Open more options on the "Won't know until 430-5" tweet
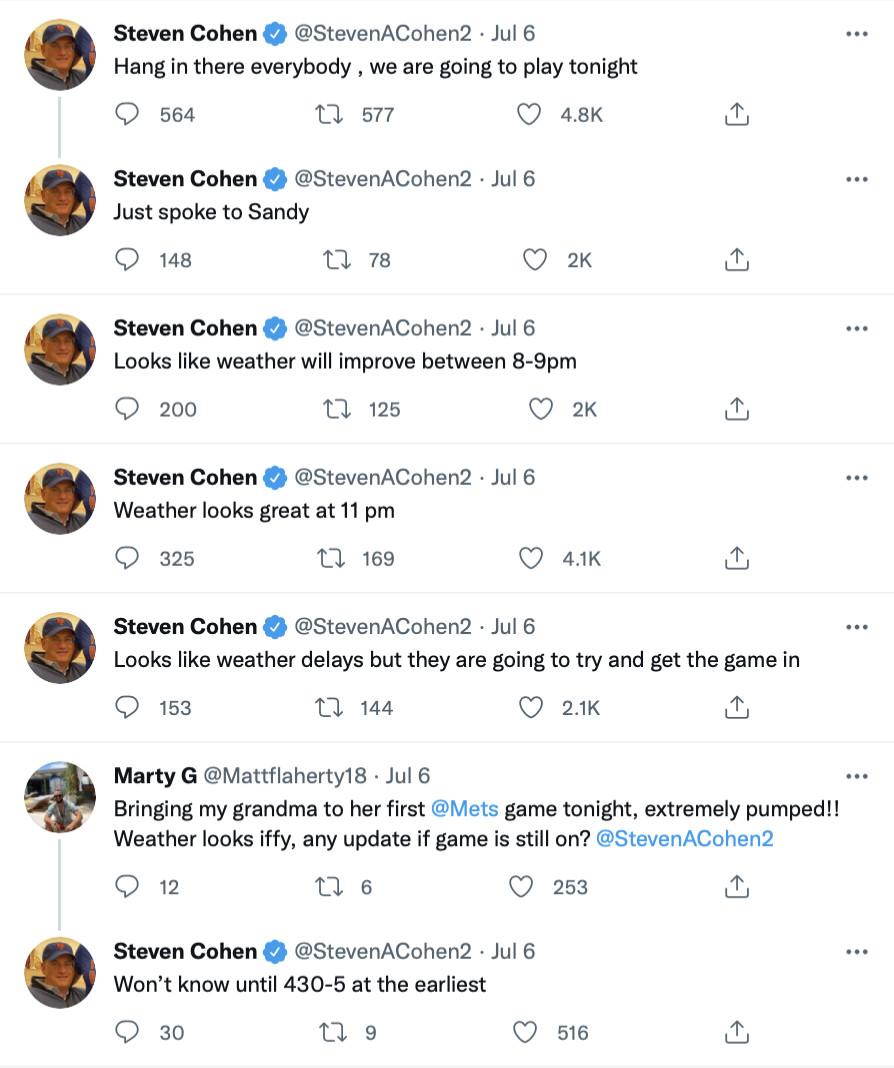This screenshot has height=1068, width=894. (856, 952)
